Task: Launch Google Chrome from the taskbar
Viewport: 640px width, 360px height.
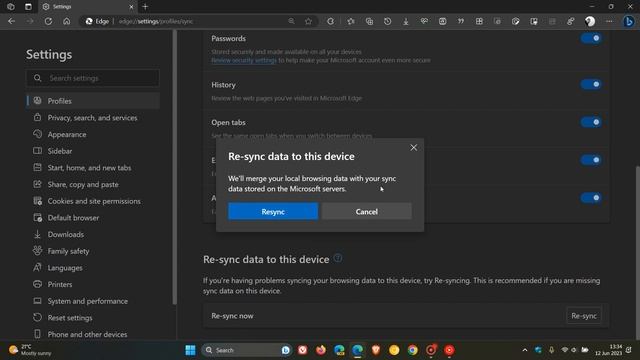Action: 413,350
